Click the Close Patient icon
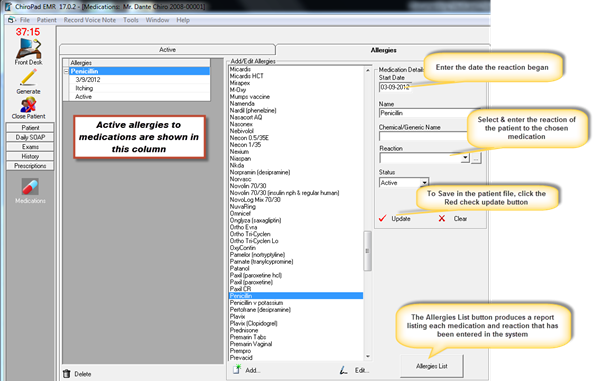The height and width of the screenshot is (381, 602). point(28,104)
